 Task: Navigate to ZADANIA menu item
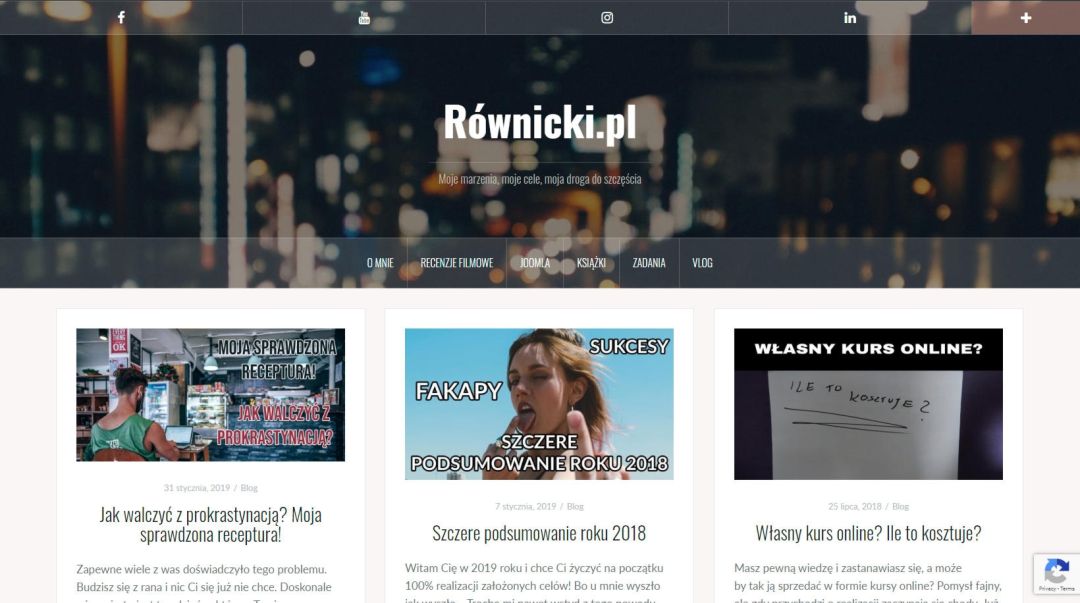[649, 263]
